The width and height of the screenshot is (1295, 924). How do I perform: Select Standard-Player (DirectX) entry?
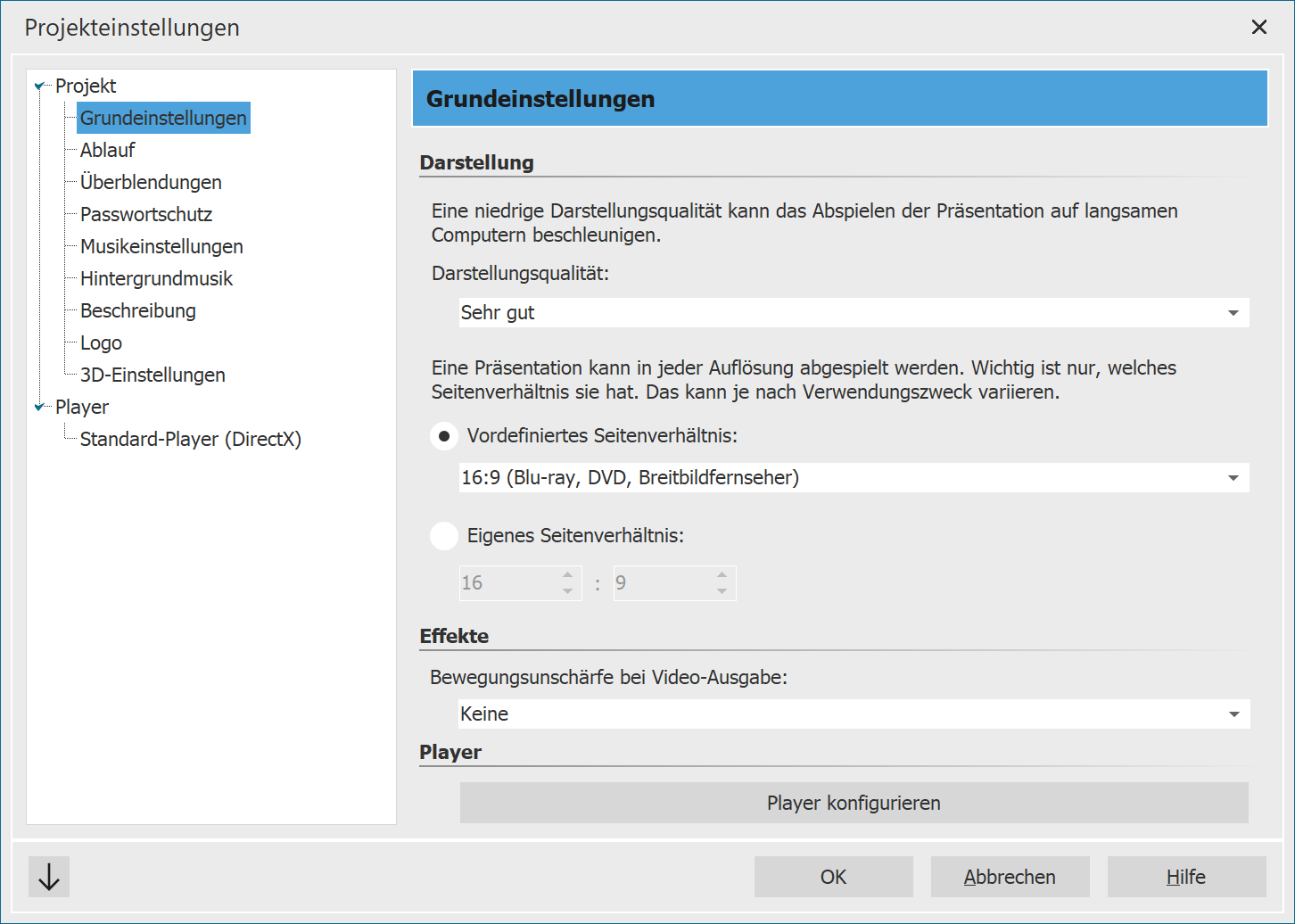point(191,440)
